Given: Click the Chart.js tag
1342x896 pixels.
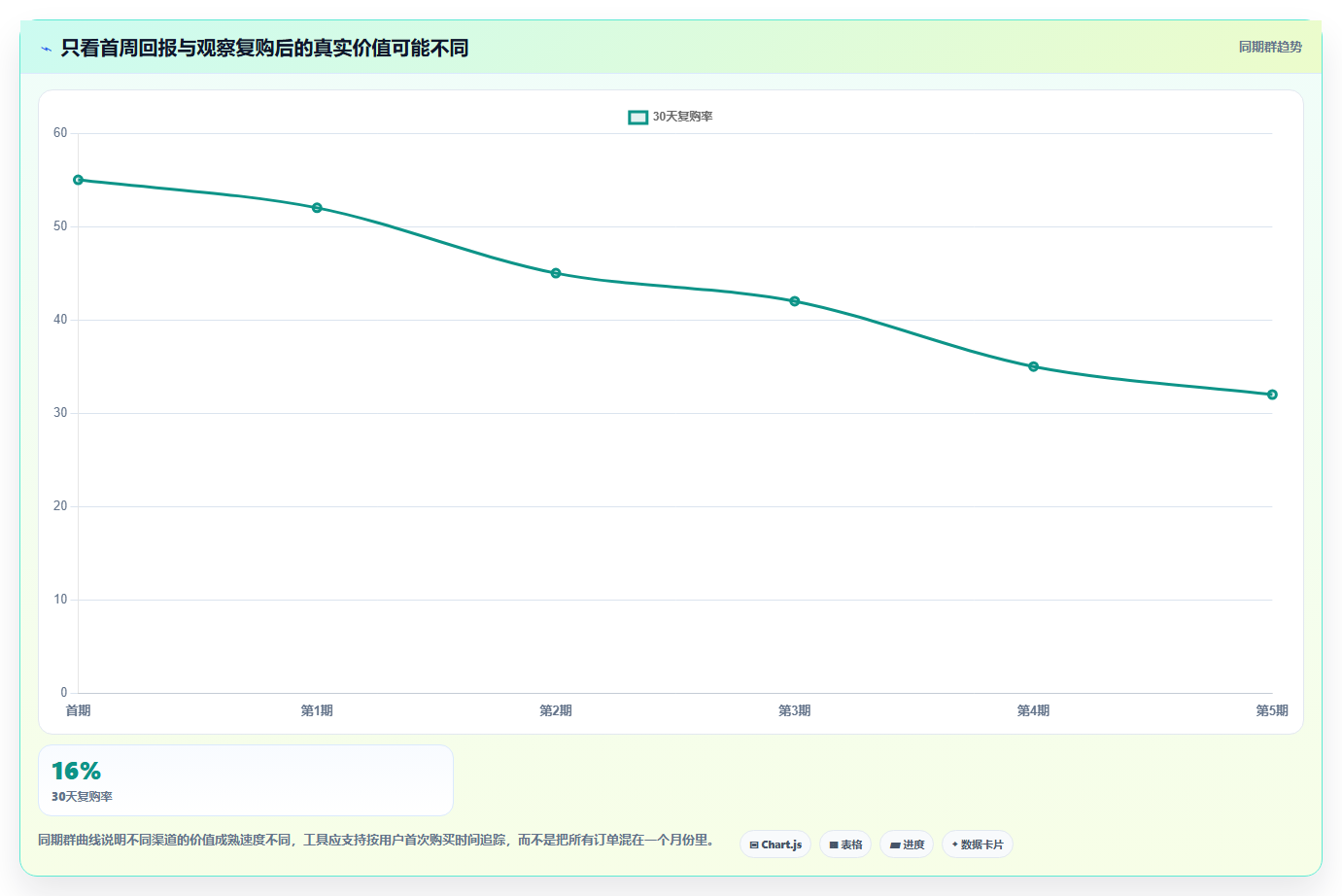Looking at the screenshot, I should pos(775,844).
